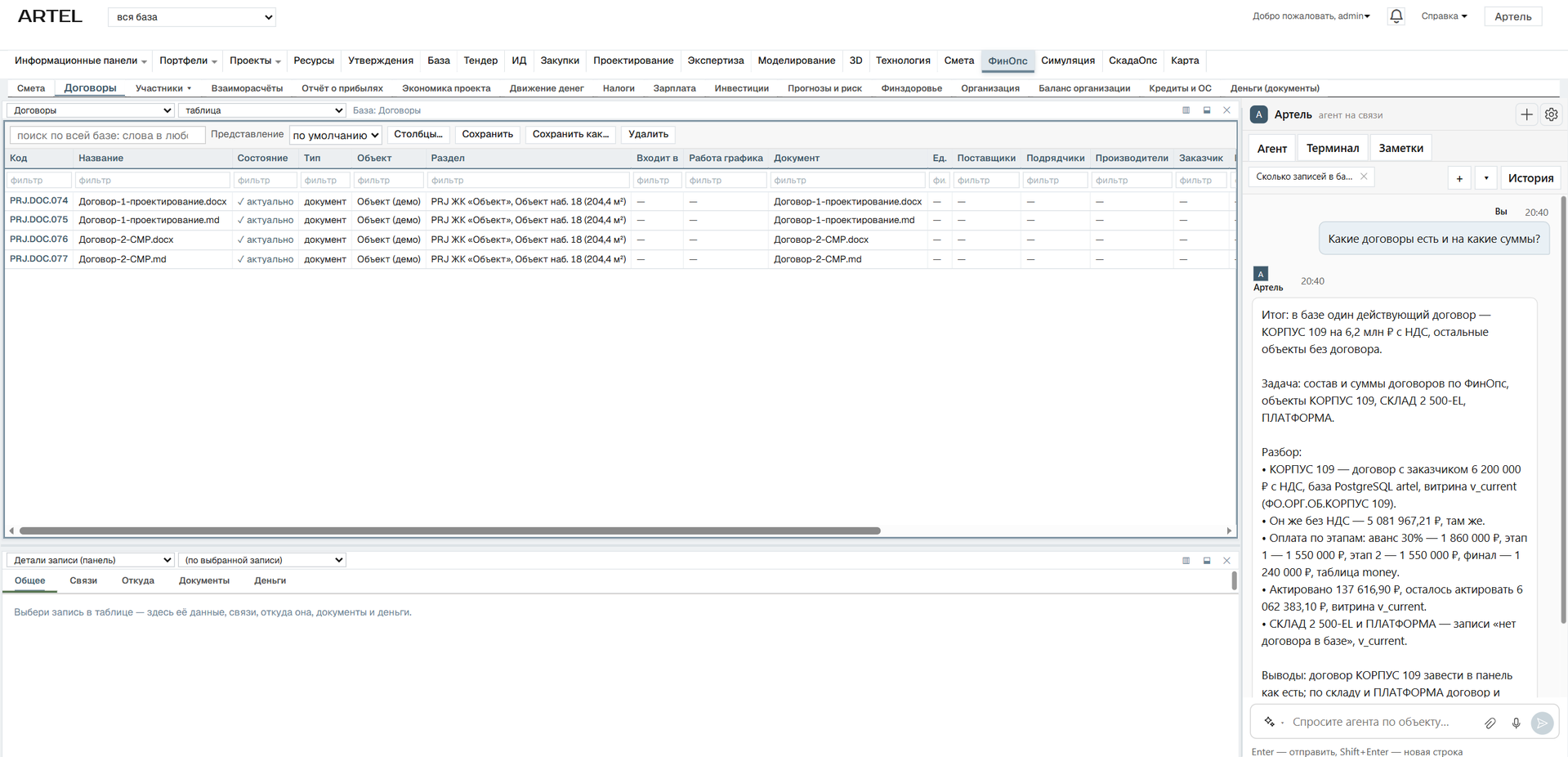Select row PRJ.DOC.076 Договор-2-СМР.docx

pyautogui.click(x=619, y=240)
